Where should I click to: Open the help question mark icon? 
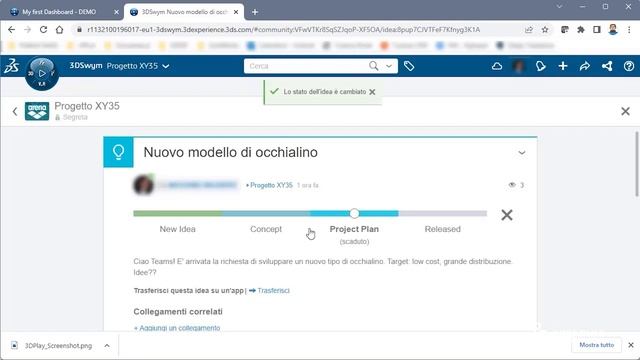pyautogui.click(x=629, y=66)
